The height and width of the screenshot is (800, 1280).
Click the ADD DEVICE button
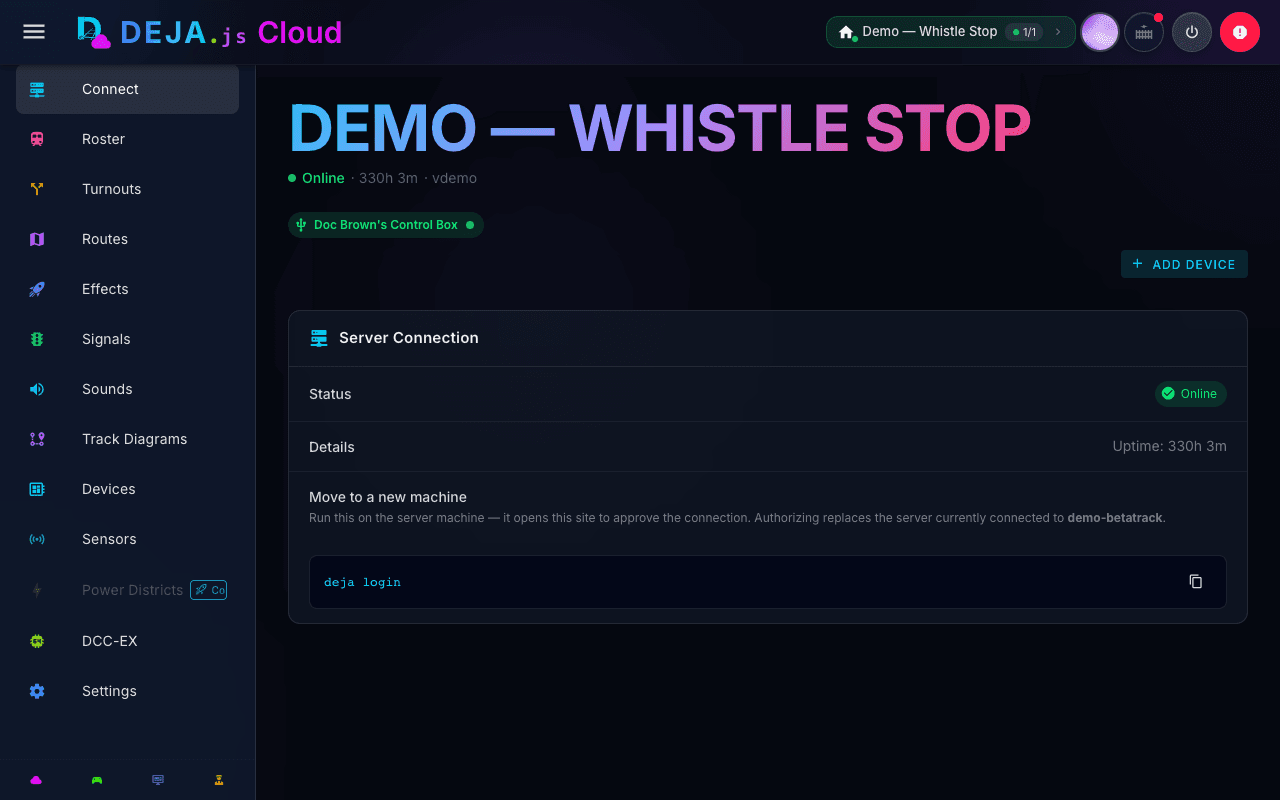coord(1184,264)
